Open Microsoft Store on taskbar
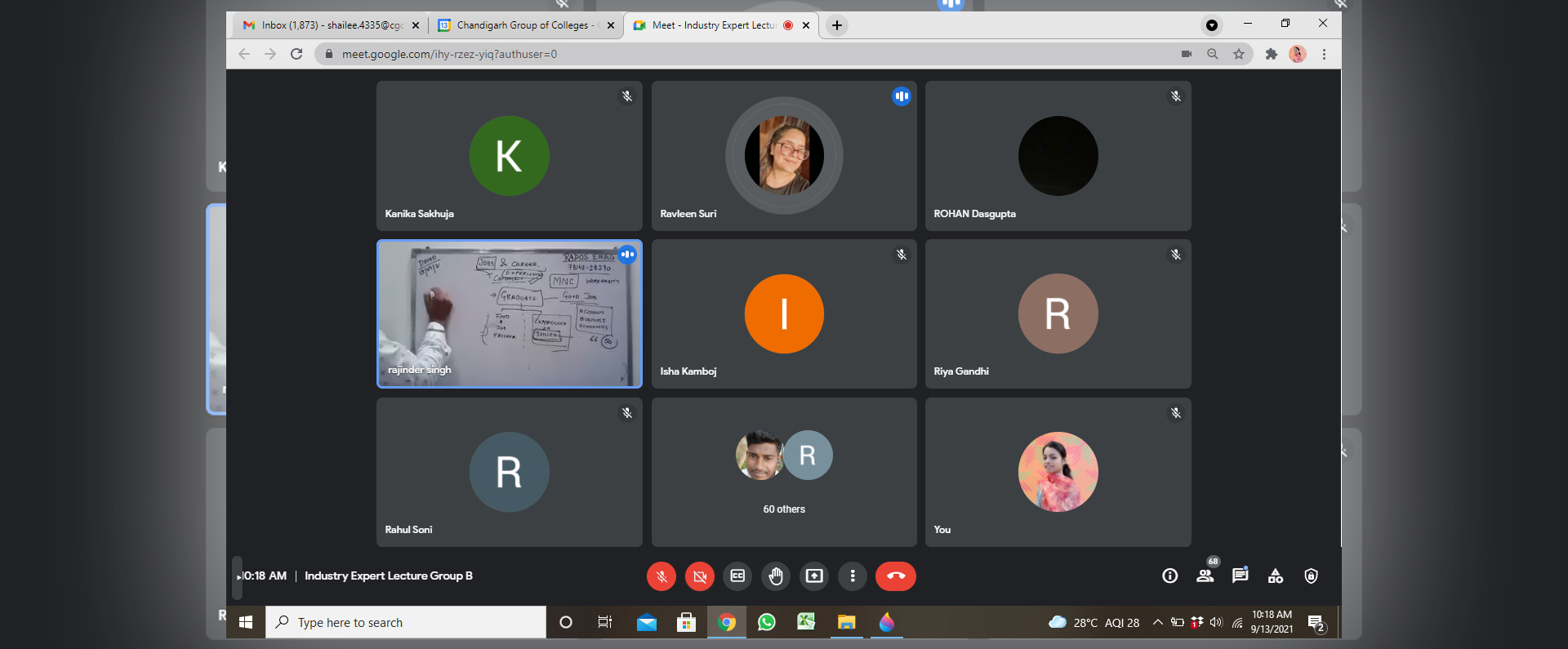Screen dimensions: 1568x649 [x=687, y=622]
